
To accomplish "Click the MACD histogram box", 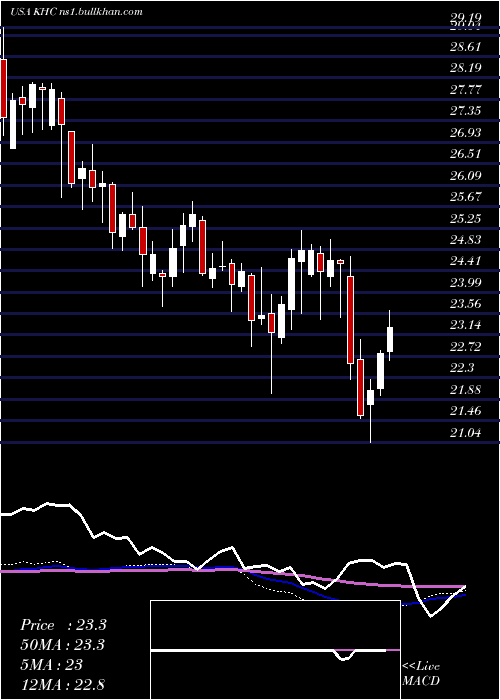I will click(275, 650).
